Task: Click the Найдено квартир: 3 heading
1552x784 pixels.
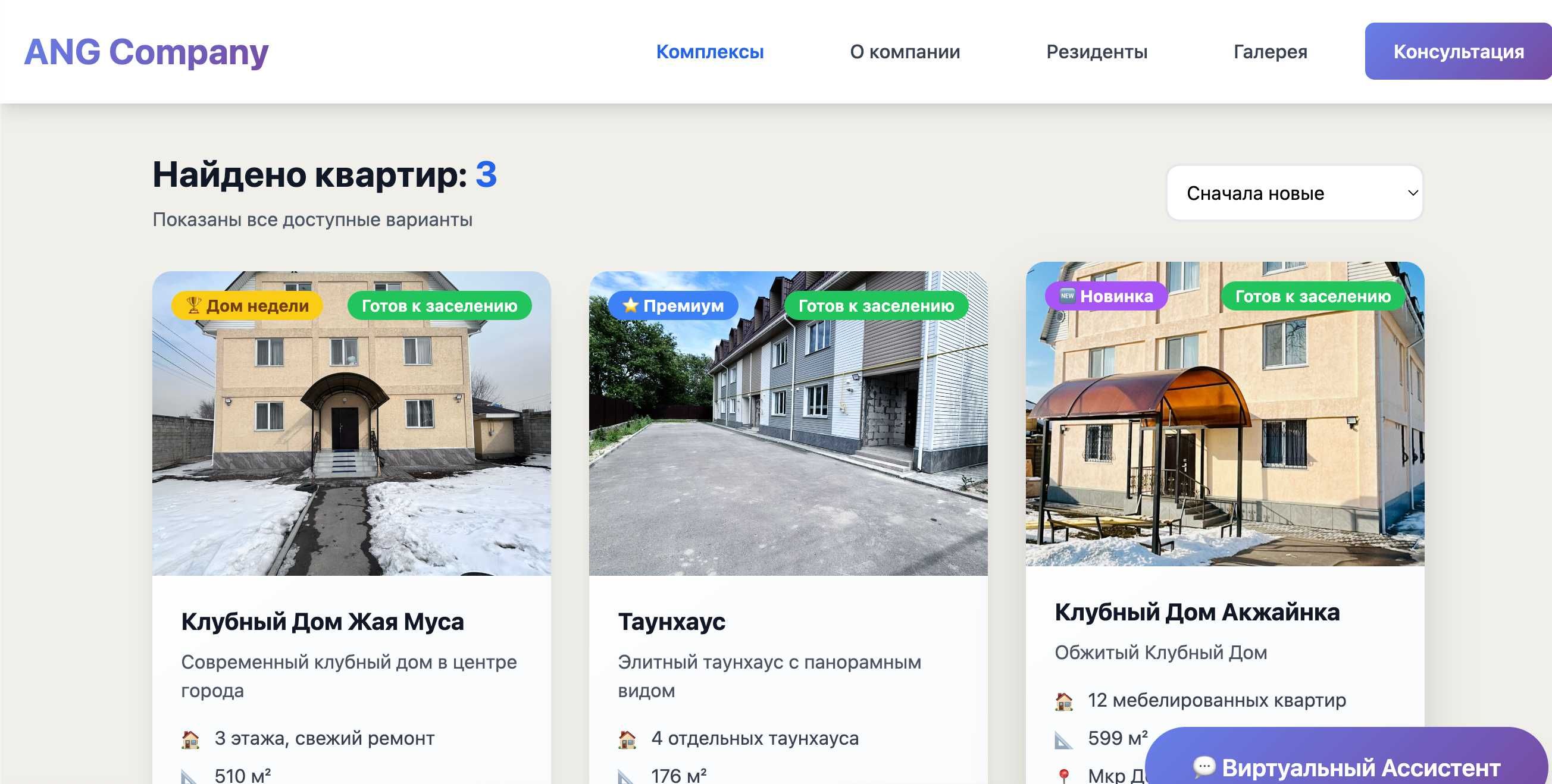Action: [325, 175]
